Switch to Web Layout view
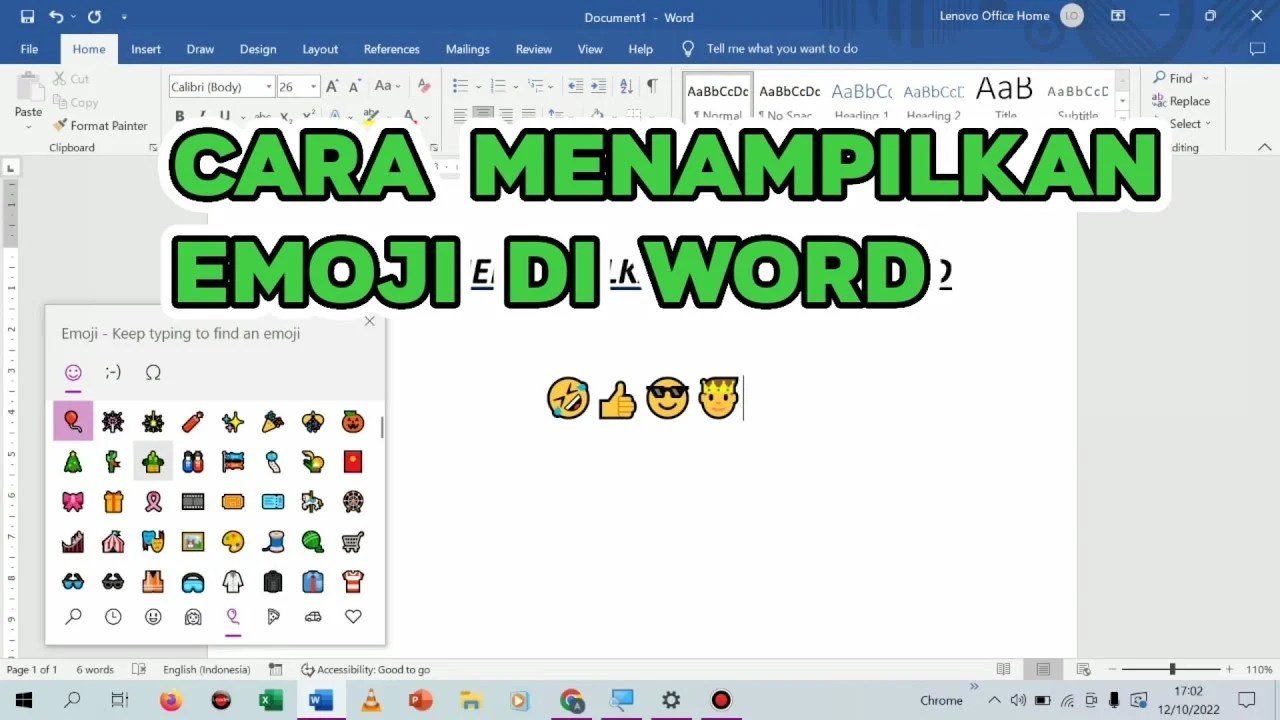Screen dimensions: 1280x720 click(1083, 670)
